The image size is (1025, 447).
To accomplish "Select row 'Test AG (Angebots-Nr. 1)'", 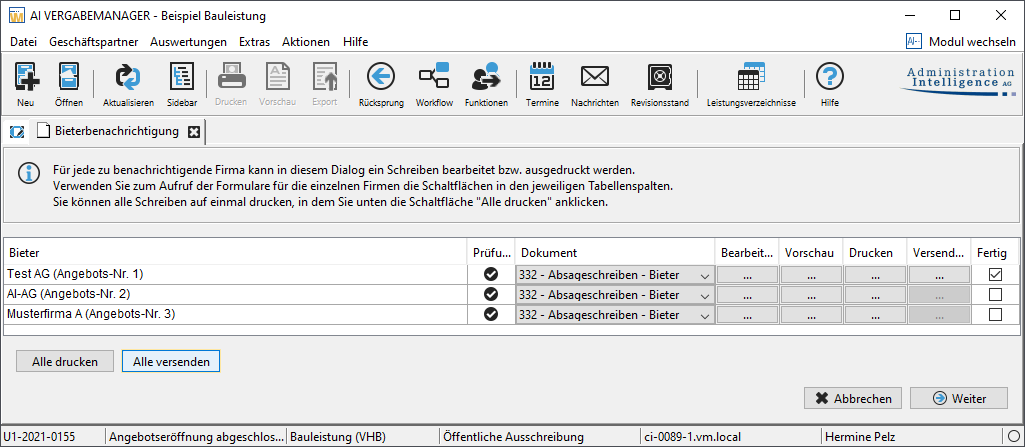I will click(236, 274).
